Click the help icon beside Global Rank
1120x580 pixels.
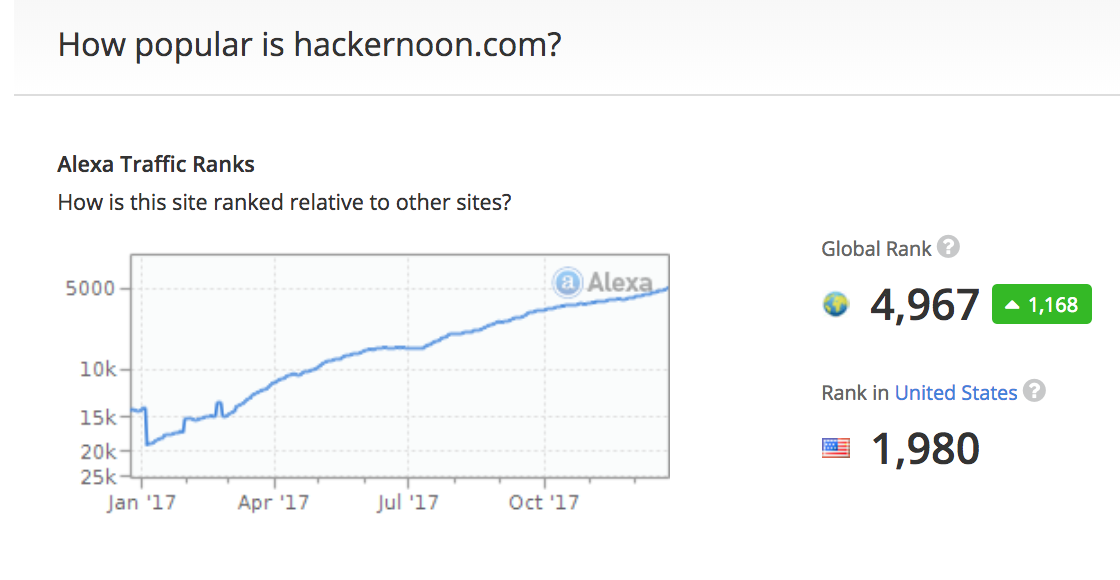coord(949,248)
